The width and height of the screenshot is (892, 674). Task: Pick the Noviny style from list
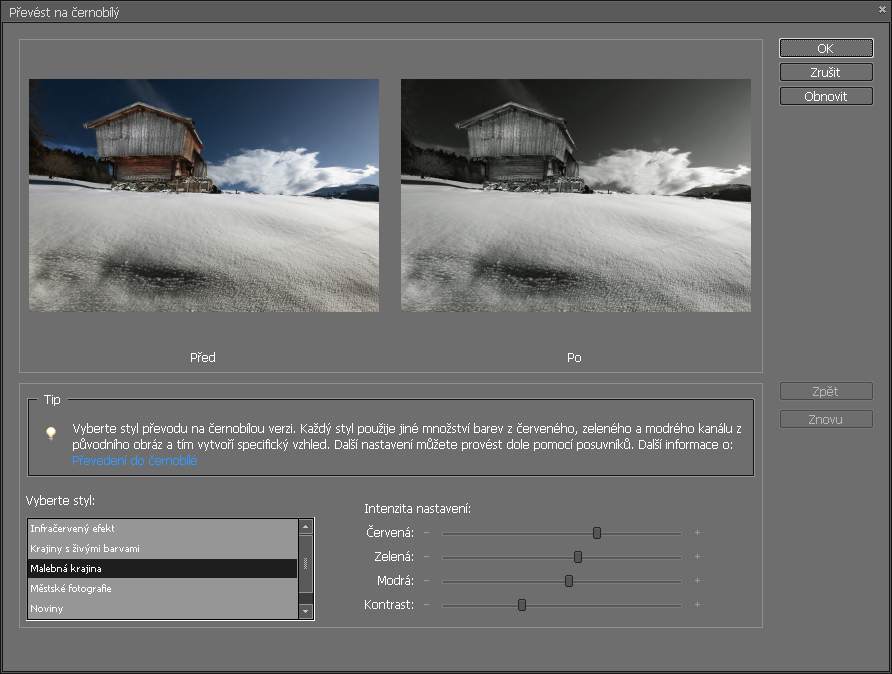162,608
